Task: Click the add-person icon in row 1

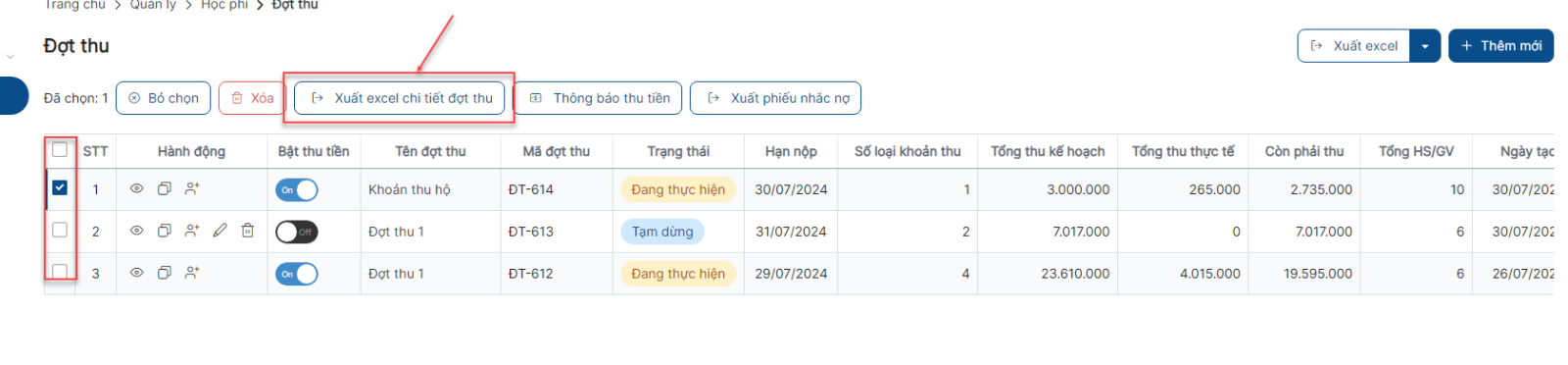Action: pyautogui.click(x=192, y=188)
